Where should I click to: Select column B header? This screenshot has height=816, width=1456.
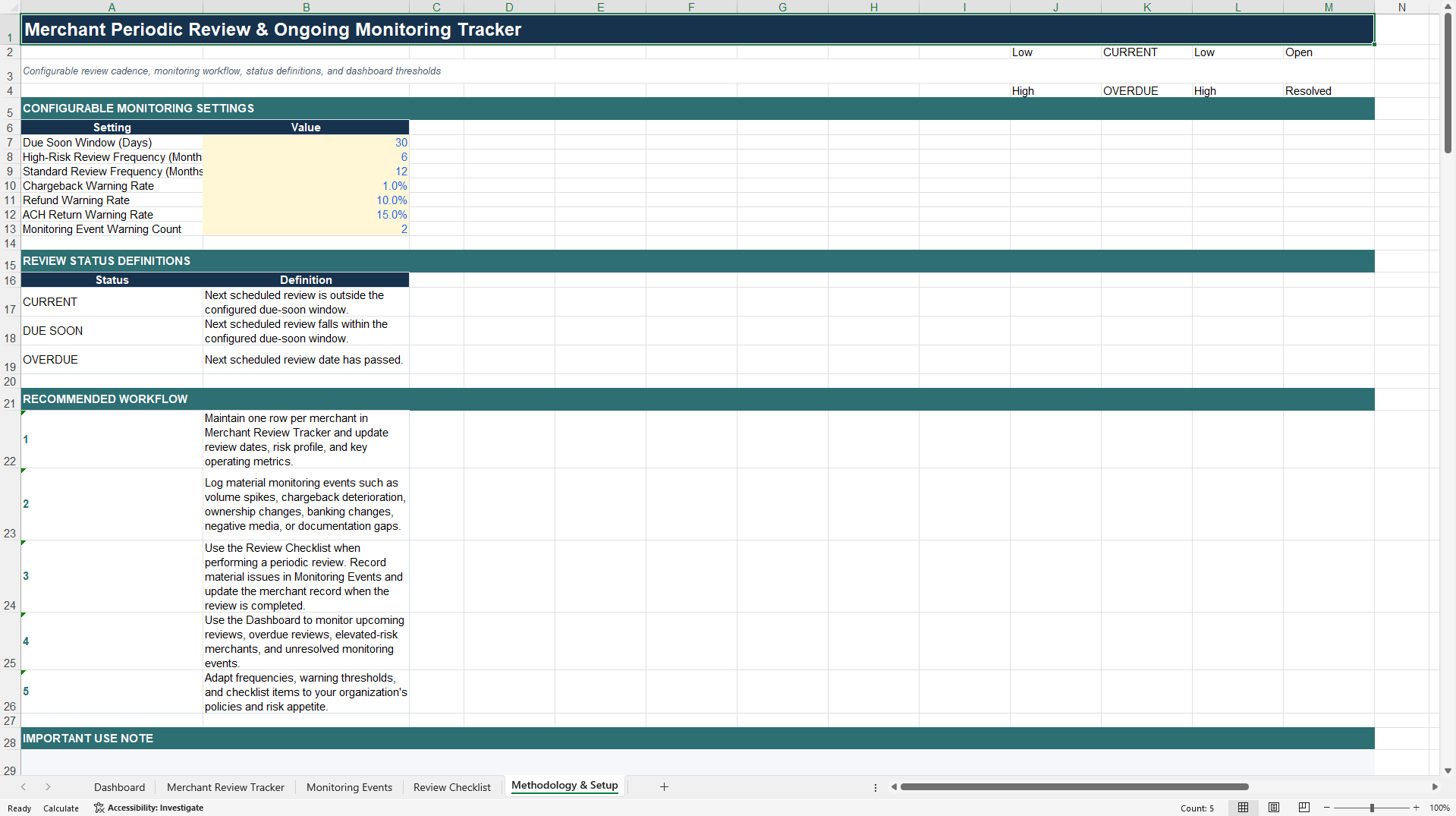(306, 7)
